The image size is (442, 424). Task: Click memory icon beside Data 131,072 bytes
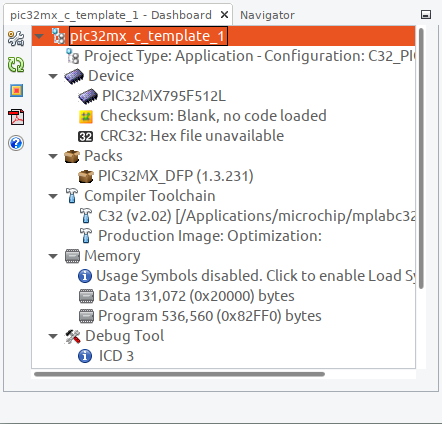point(86,296)
